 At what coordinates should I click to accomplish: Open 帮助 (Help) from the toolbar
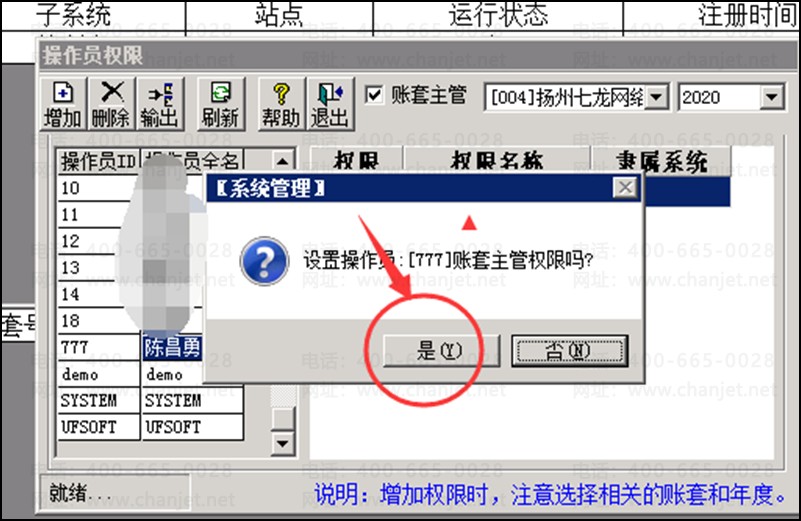click(x=281, y=105)
